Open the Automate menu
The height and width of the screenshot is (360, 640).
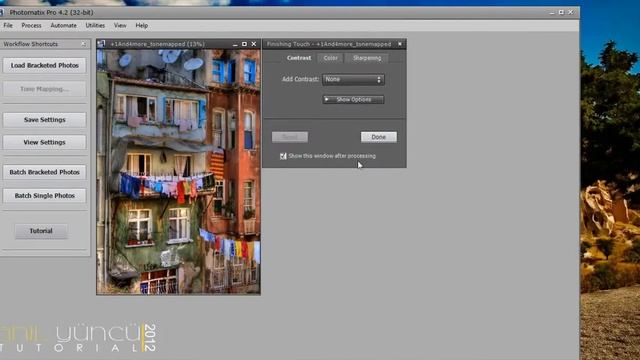63,25
